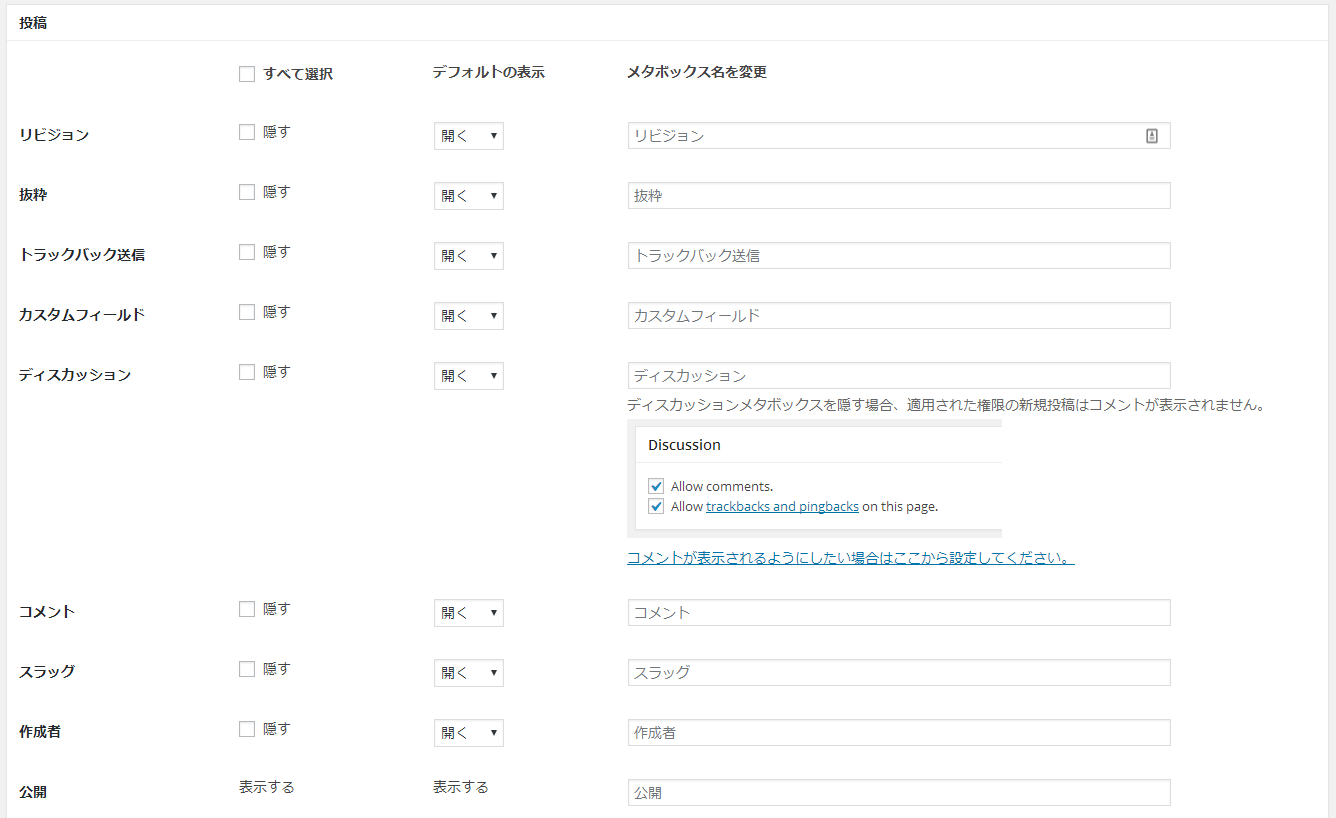Enable 隠す checkbox for リビジョン

coord(247,132)
